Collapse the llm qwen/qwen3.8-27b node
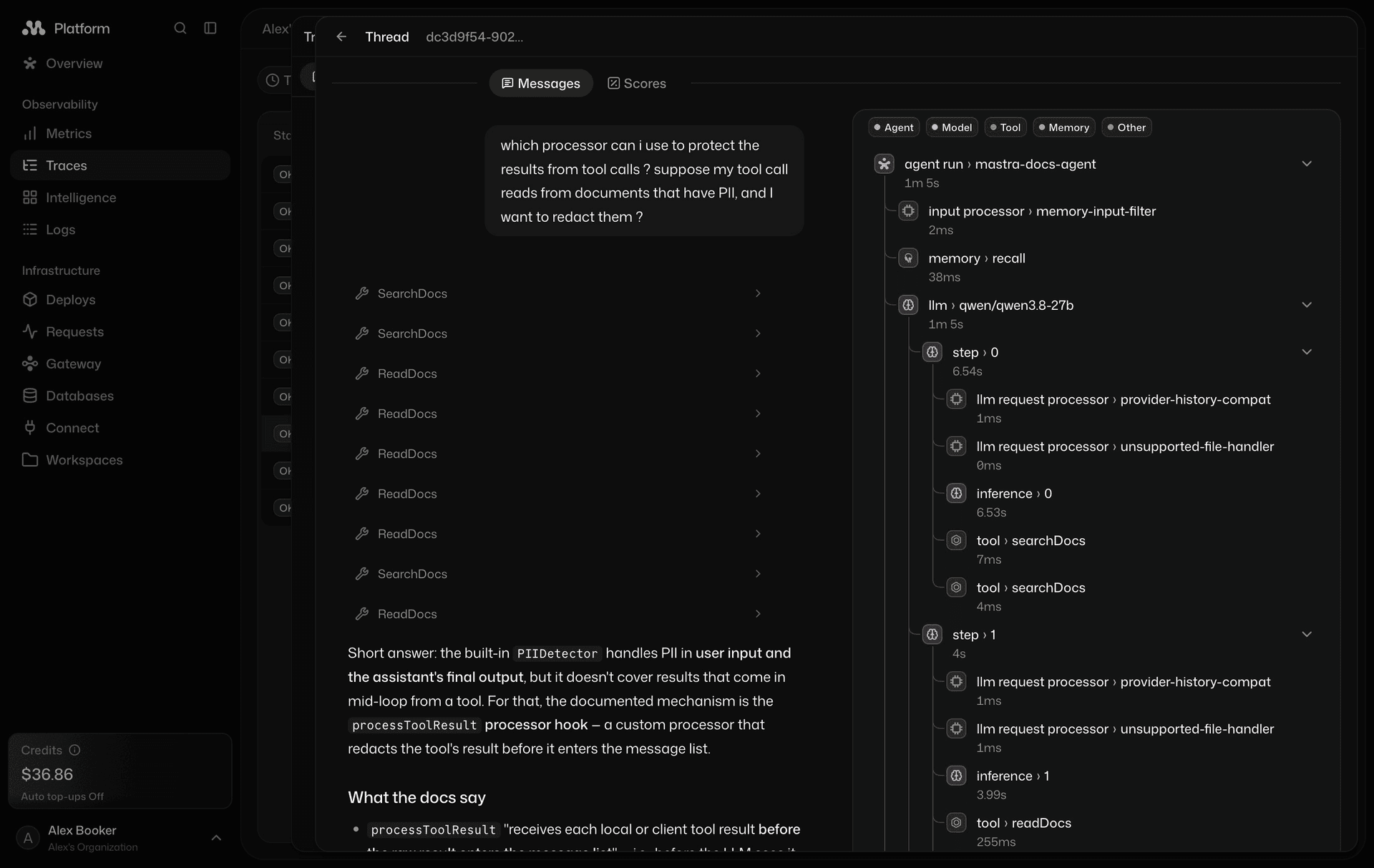 (1307, 305)
